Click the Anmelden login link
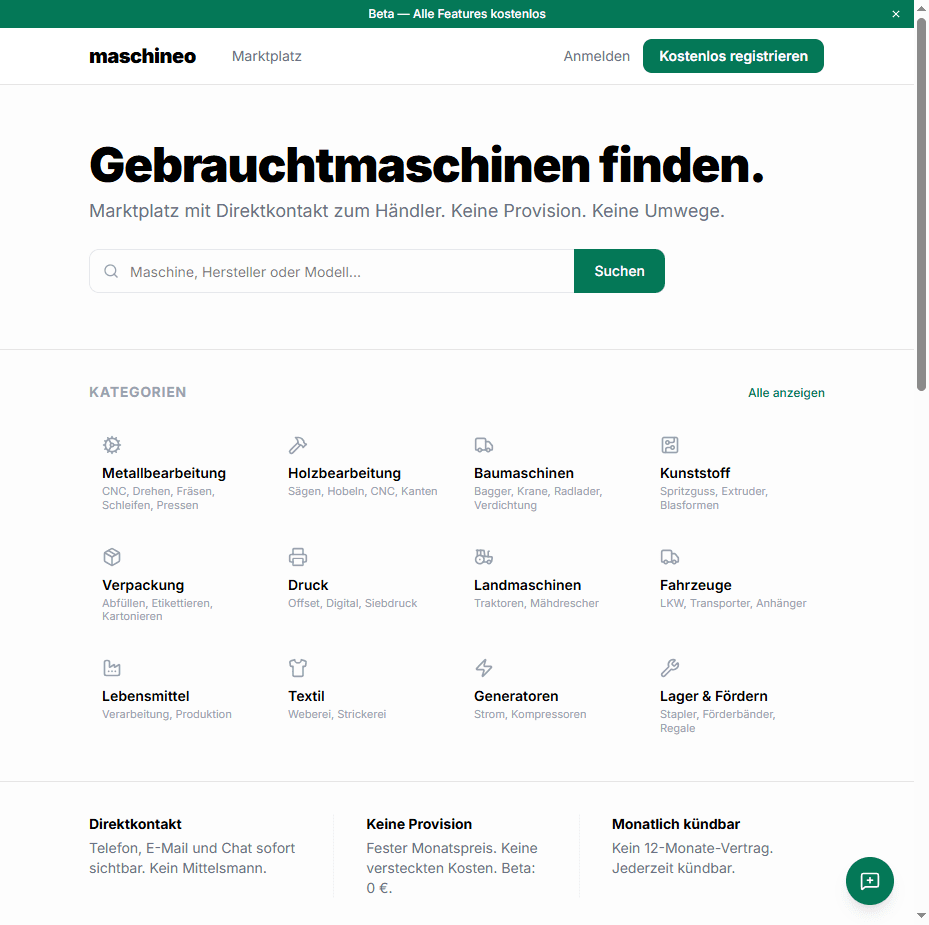The image size is (929, 925). (596, 56)
